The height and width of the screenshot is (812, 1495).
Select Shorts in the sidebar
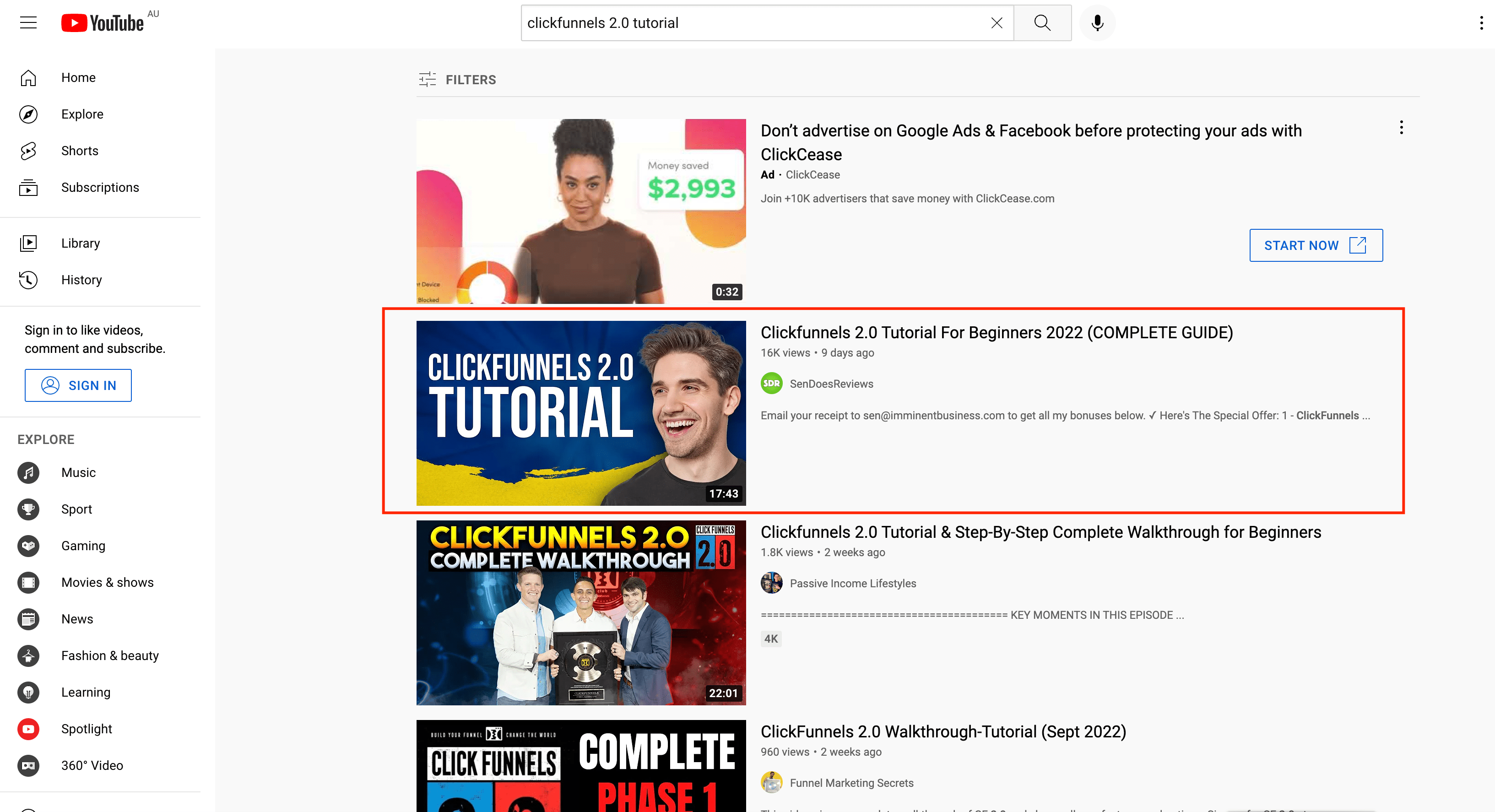100,150
